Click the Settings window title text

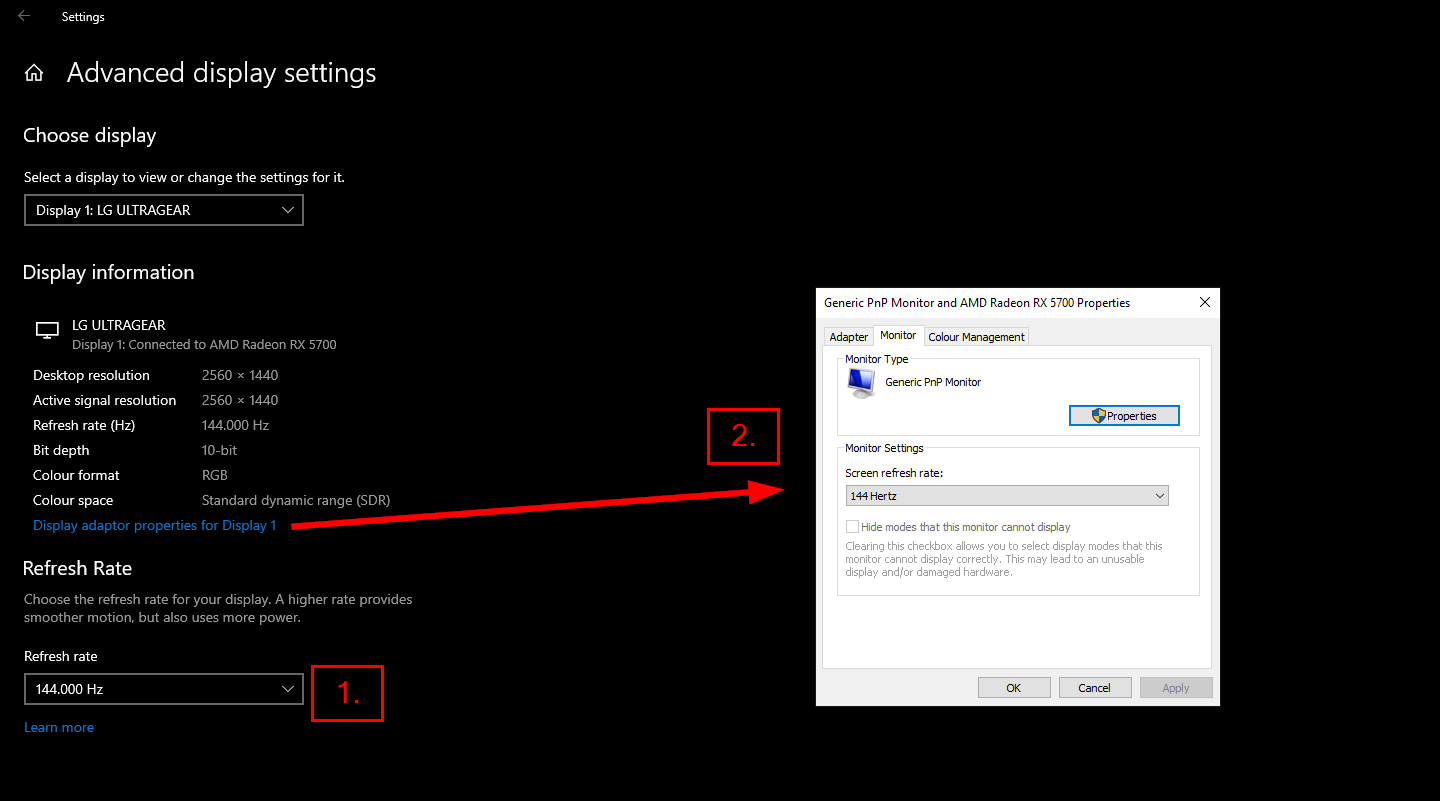point(83,17)
